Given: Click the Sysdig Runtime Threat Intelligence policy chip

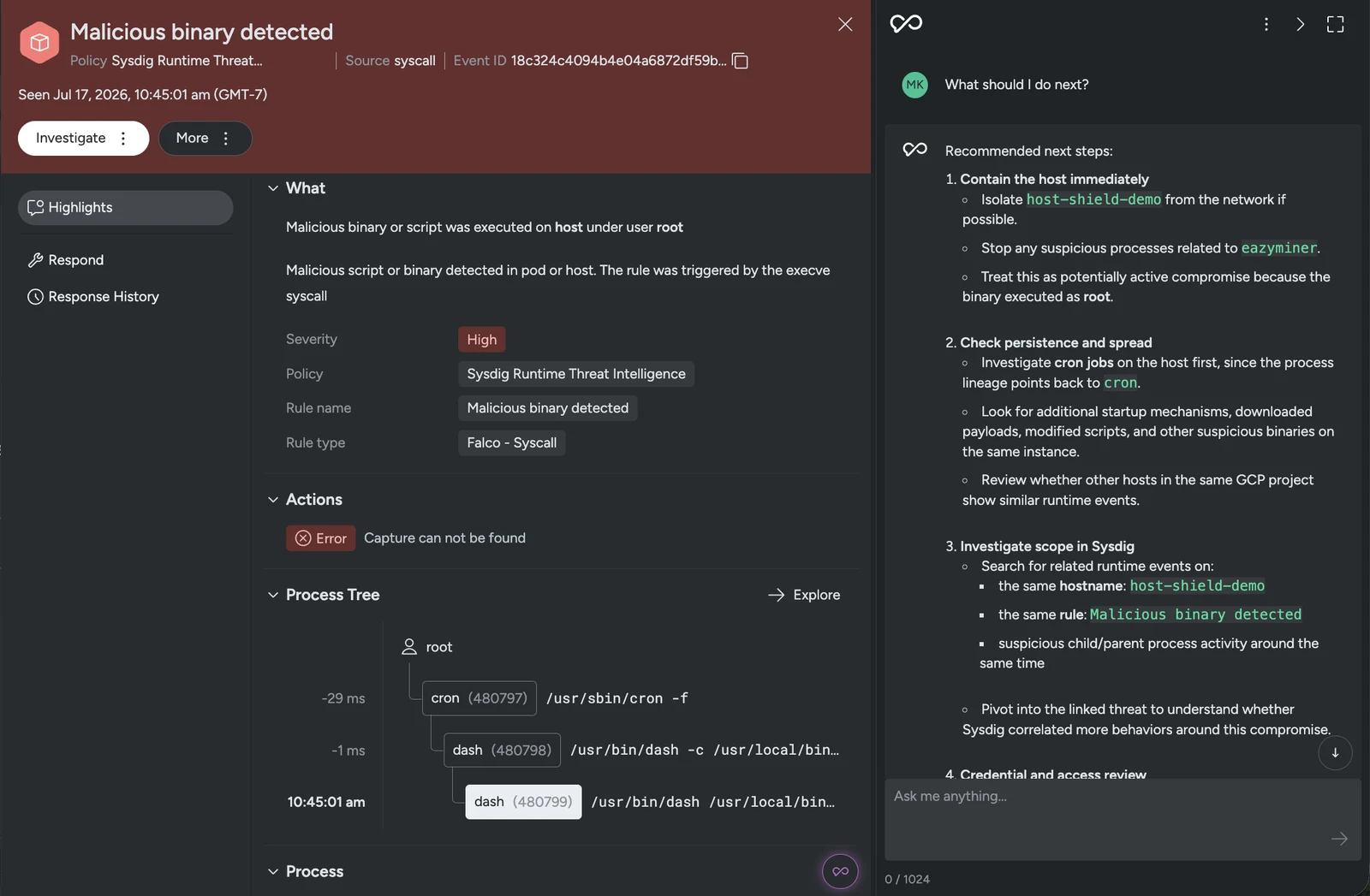Looking at the screenshot, I should (x=576, y=374).
